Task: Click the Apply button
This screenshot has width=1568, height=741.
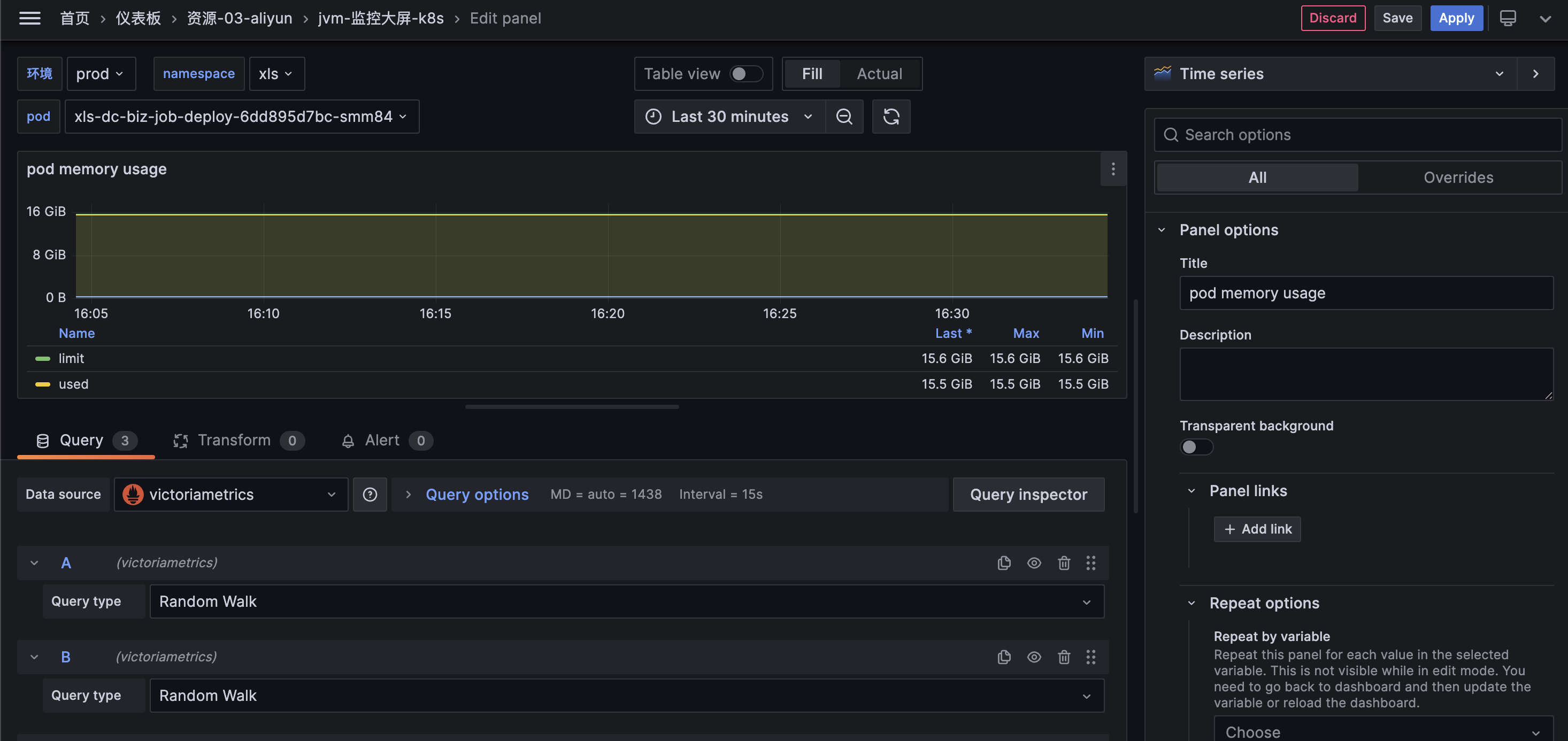Action: pyautogui.click(x=1455, y=18)
